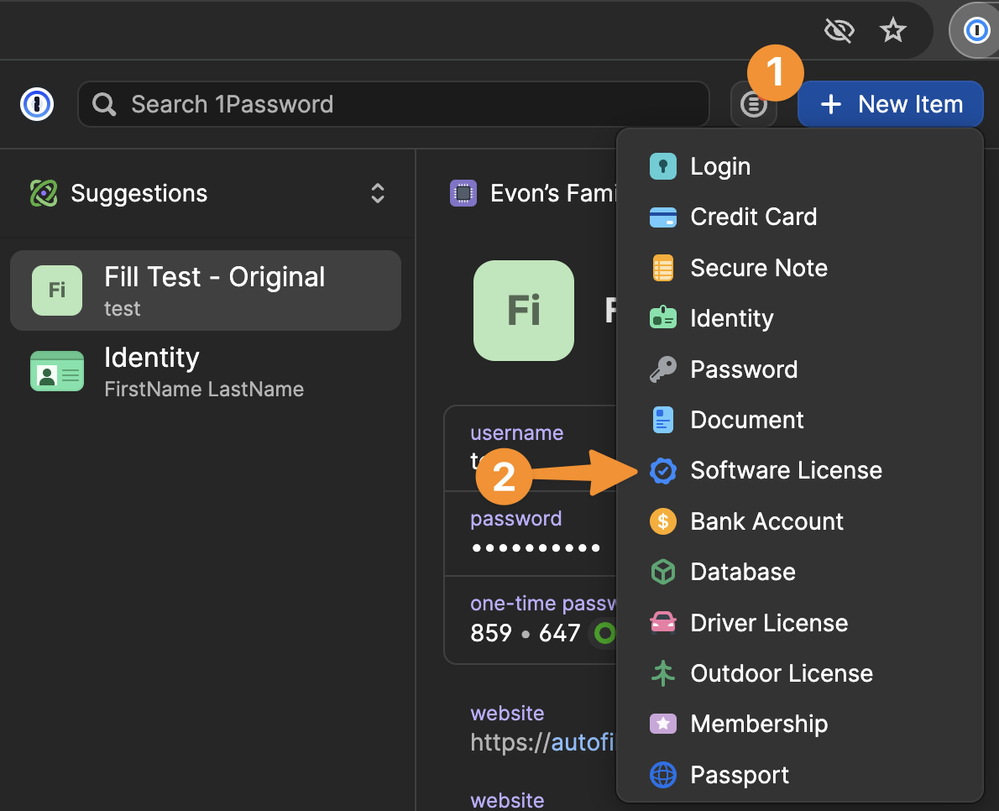
Task: Open the Identity FirstName LastName item
Action: pos(205,371)
